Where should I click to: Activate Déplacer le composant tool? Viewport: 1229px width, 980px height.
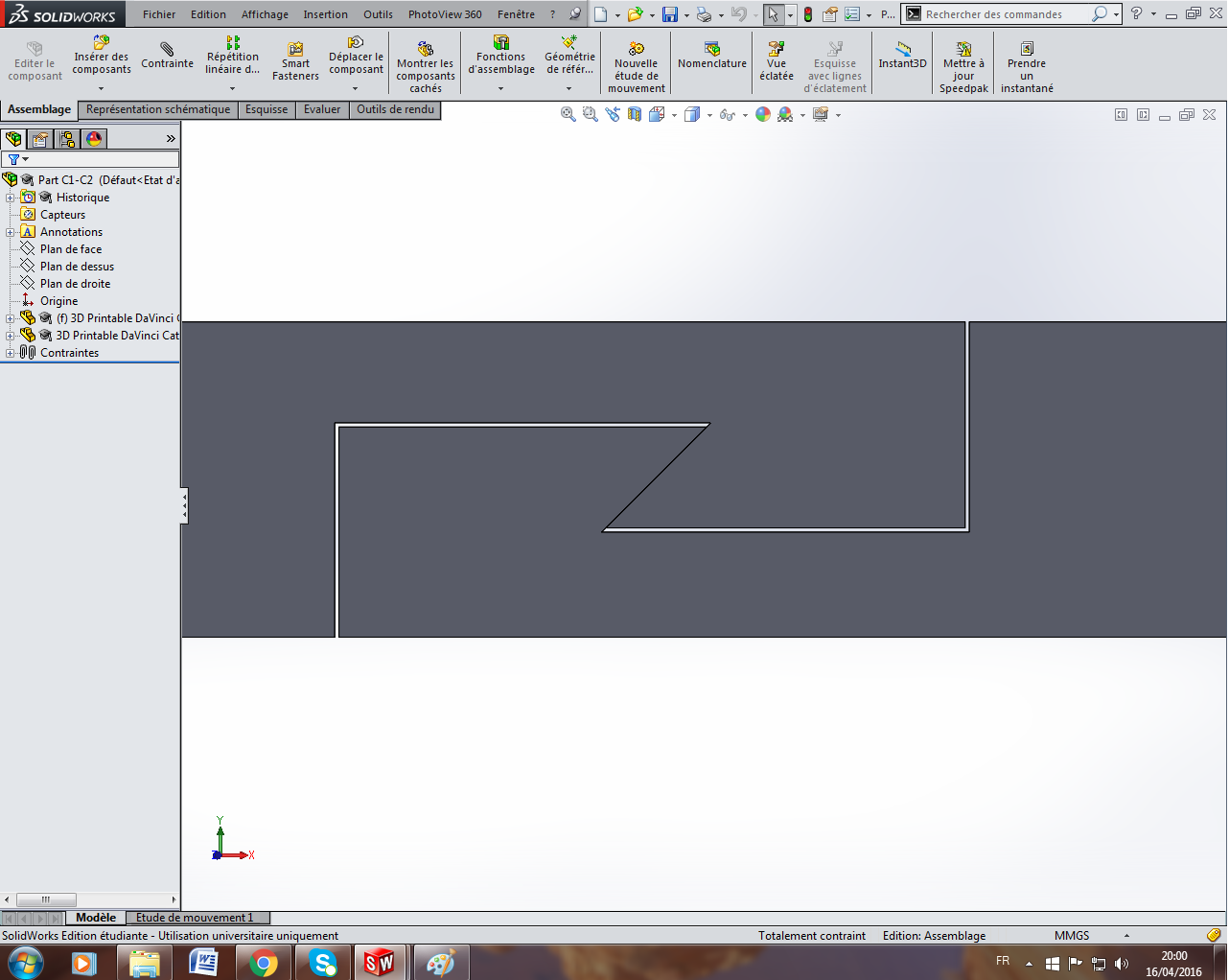point(356,57)
